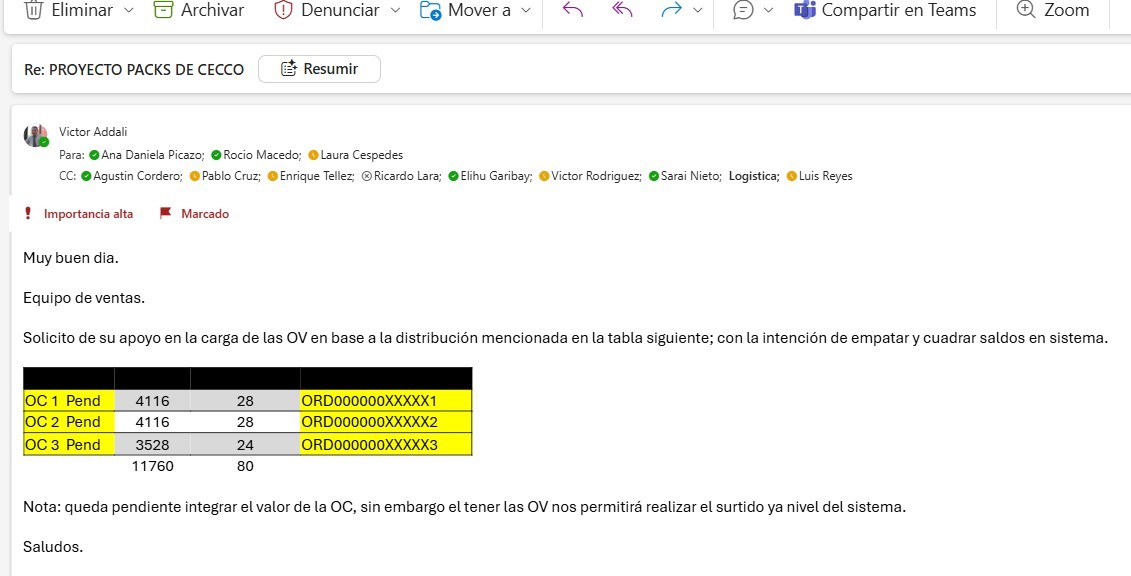Reply to all with the double arrow
The height and width of the screenshot is (576, 1131).
pyautogui.click(x=622, y=10)
